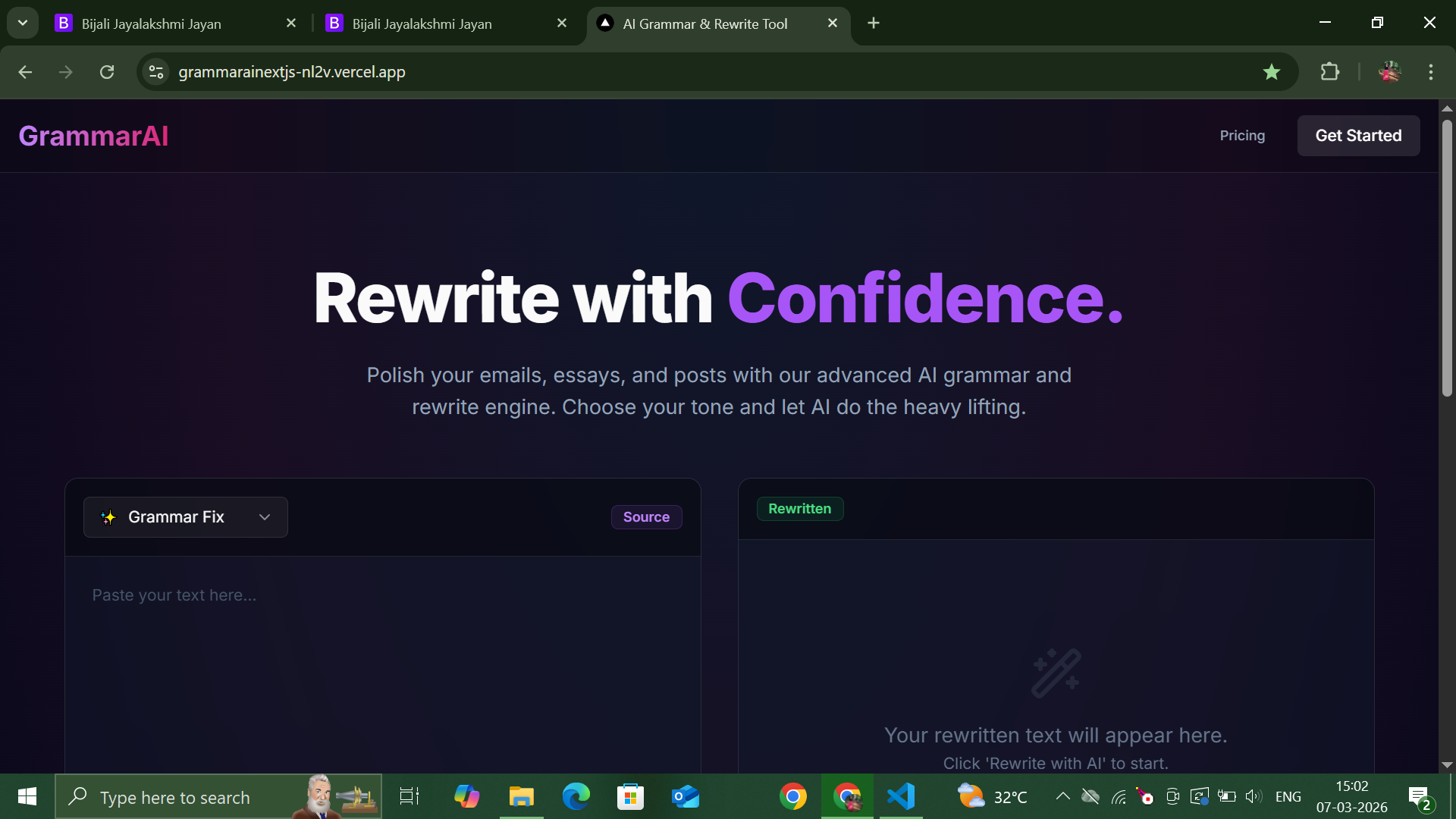Open the browser Extensions puzzle icon

click(x=1329, y=72)
